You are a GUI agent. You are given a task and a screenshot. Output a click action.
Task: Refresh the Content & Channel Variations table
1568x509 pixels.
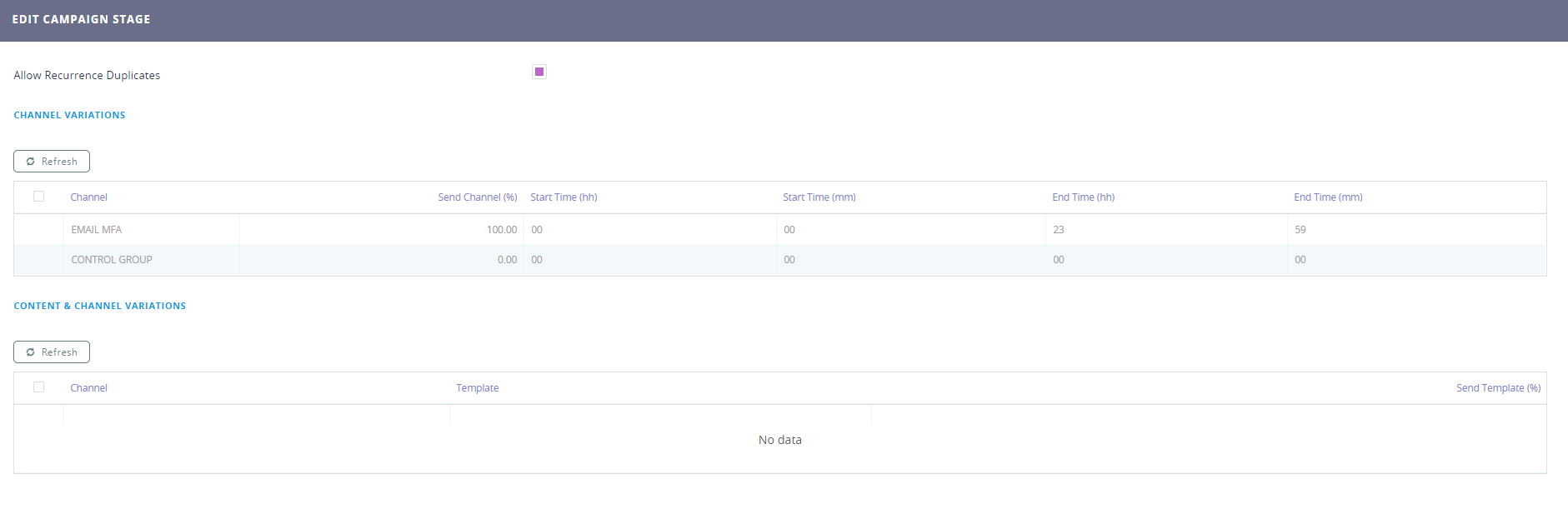pos(52,352)
